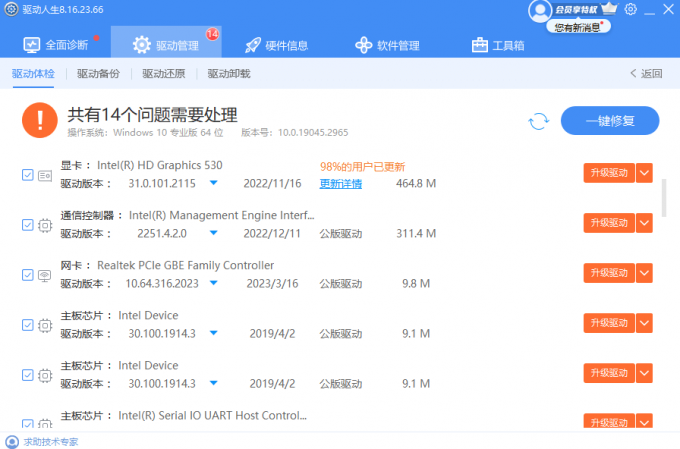The image size is (680, 449).
Task: Click the 工具箱 toolbox icon
Action: point(480,45)
